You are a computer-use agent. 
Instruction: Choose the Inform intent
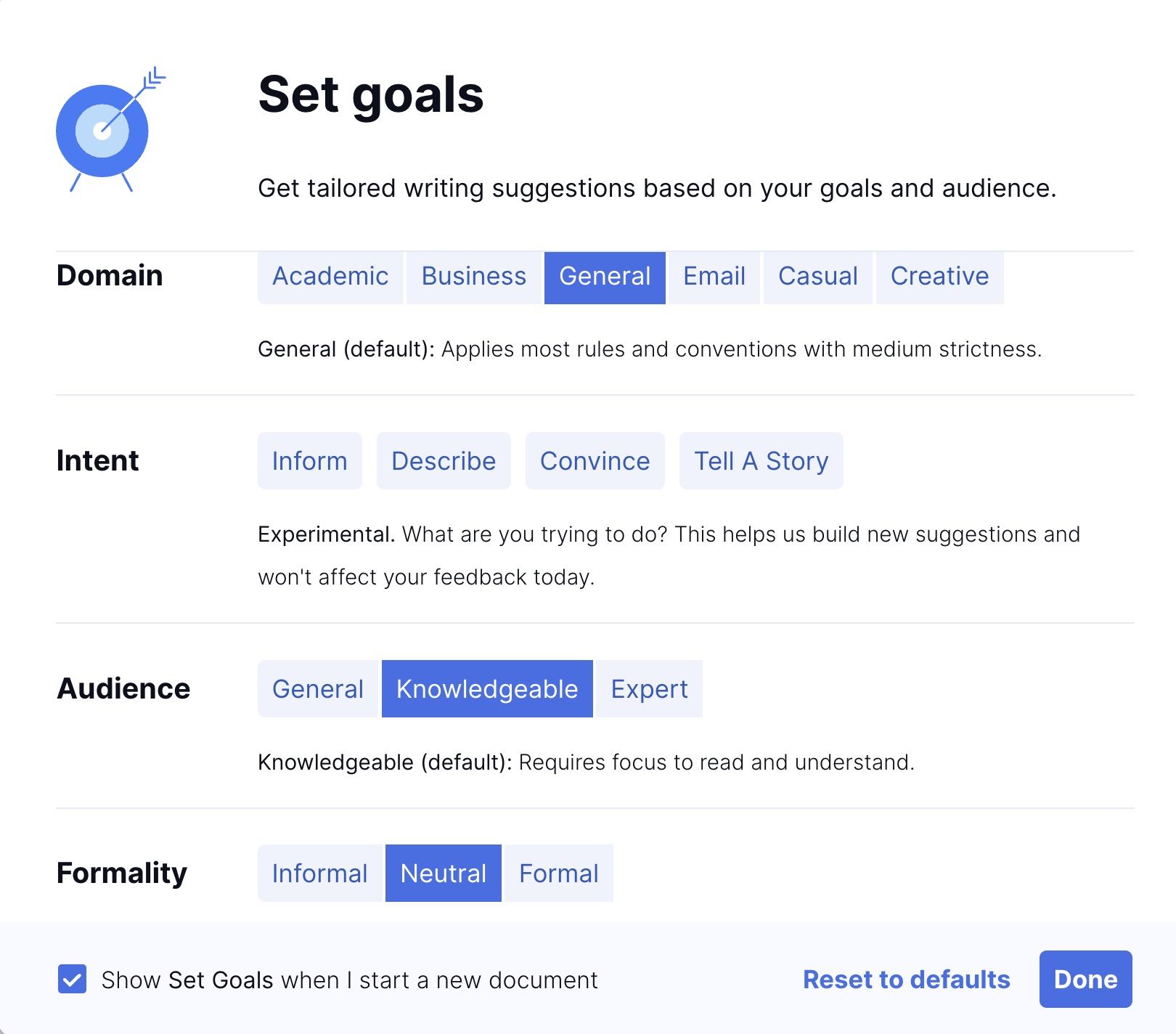tap(309, 460)
